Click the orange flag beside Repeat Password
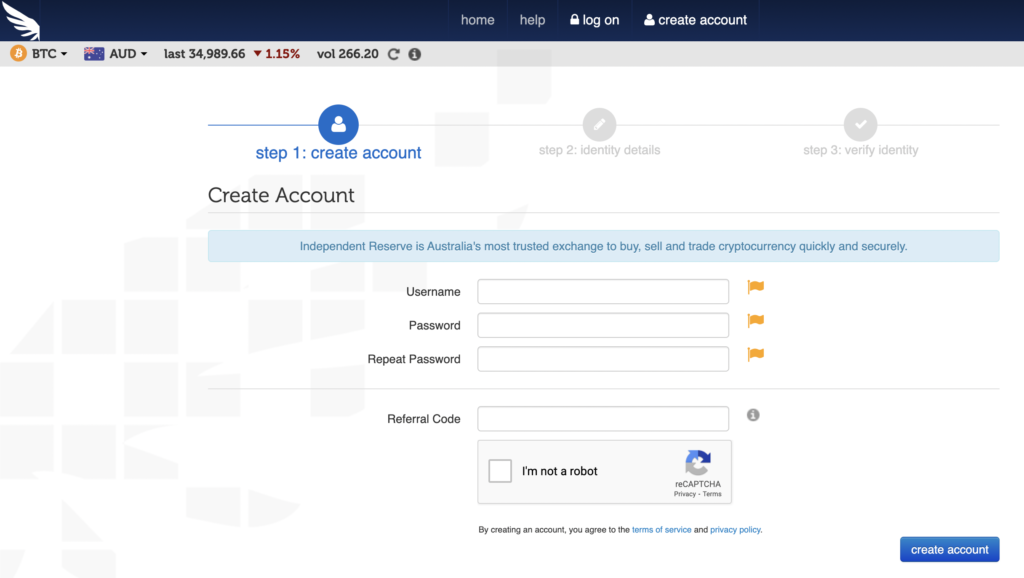This screenshot has width=1024, height=578. click(756, 354)
